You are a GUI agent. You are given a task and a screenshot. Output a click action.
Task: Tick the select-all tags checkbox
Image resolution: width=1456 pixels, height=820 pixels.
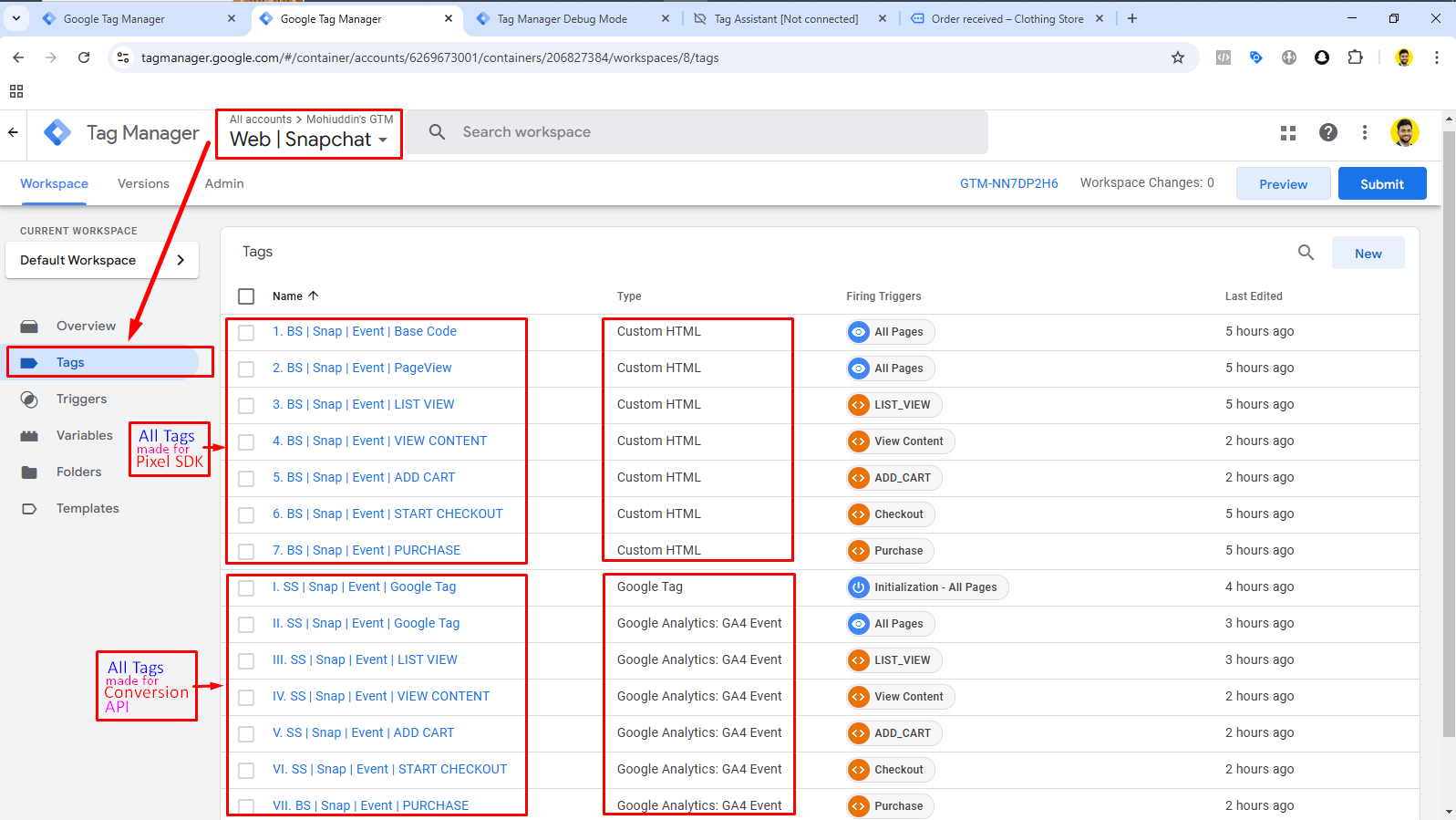coord(246,296)
